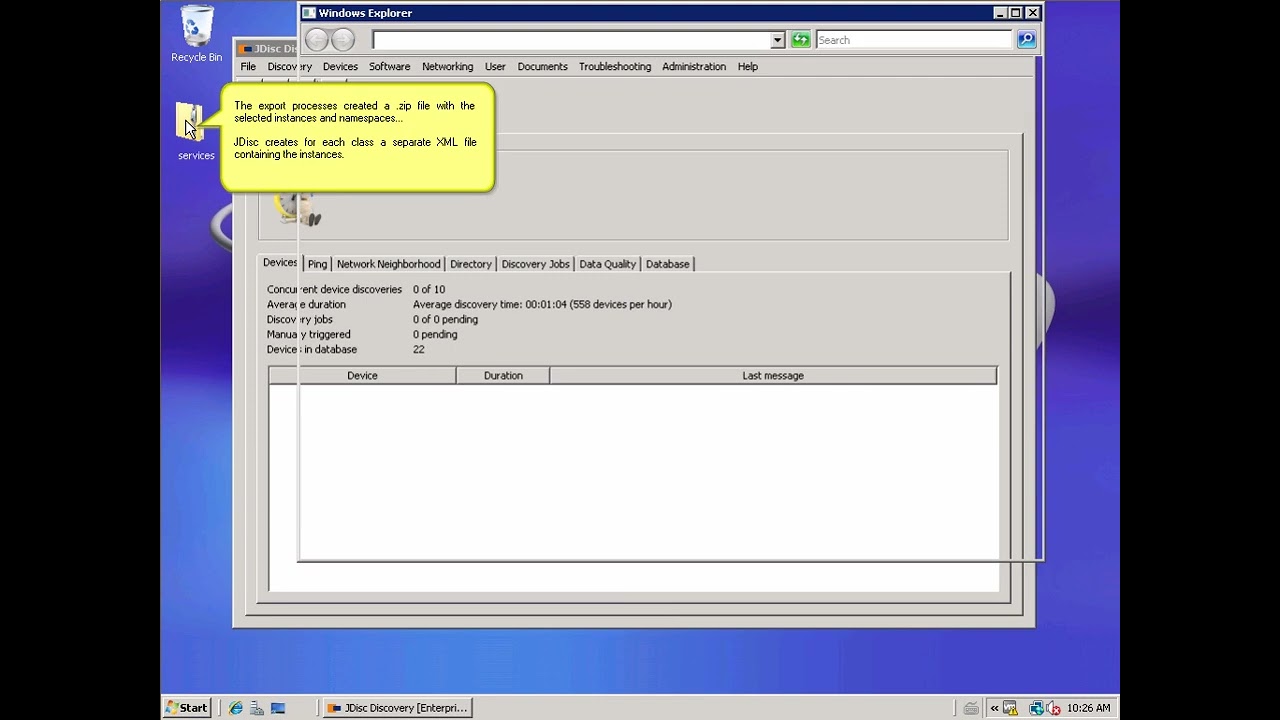Click the Show Desktop quick launch icon
Viewport: 1280px width, 720px height.
tap(278, 708)
